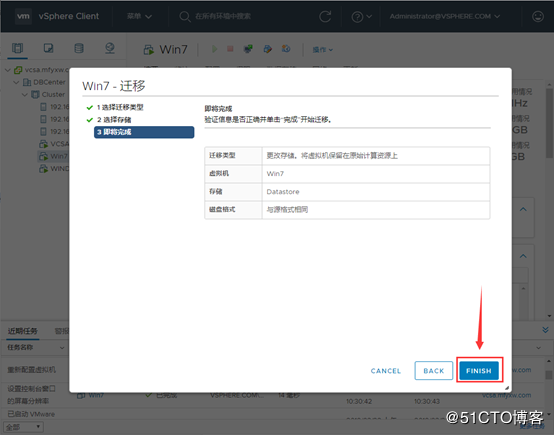Switch to the alarms tab beside 近期任务
Viewport: 554px width, 435px height.
62,331
